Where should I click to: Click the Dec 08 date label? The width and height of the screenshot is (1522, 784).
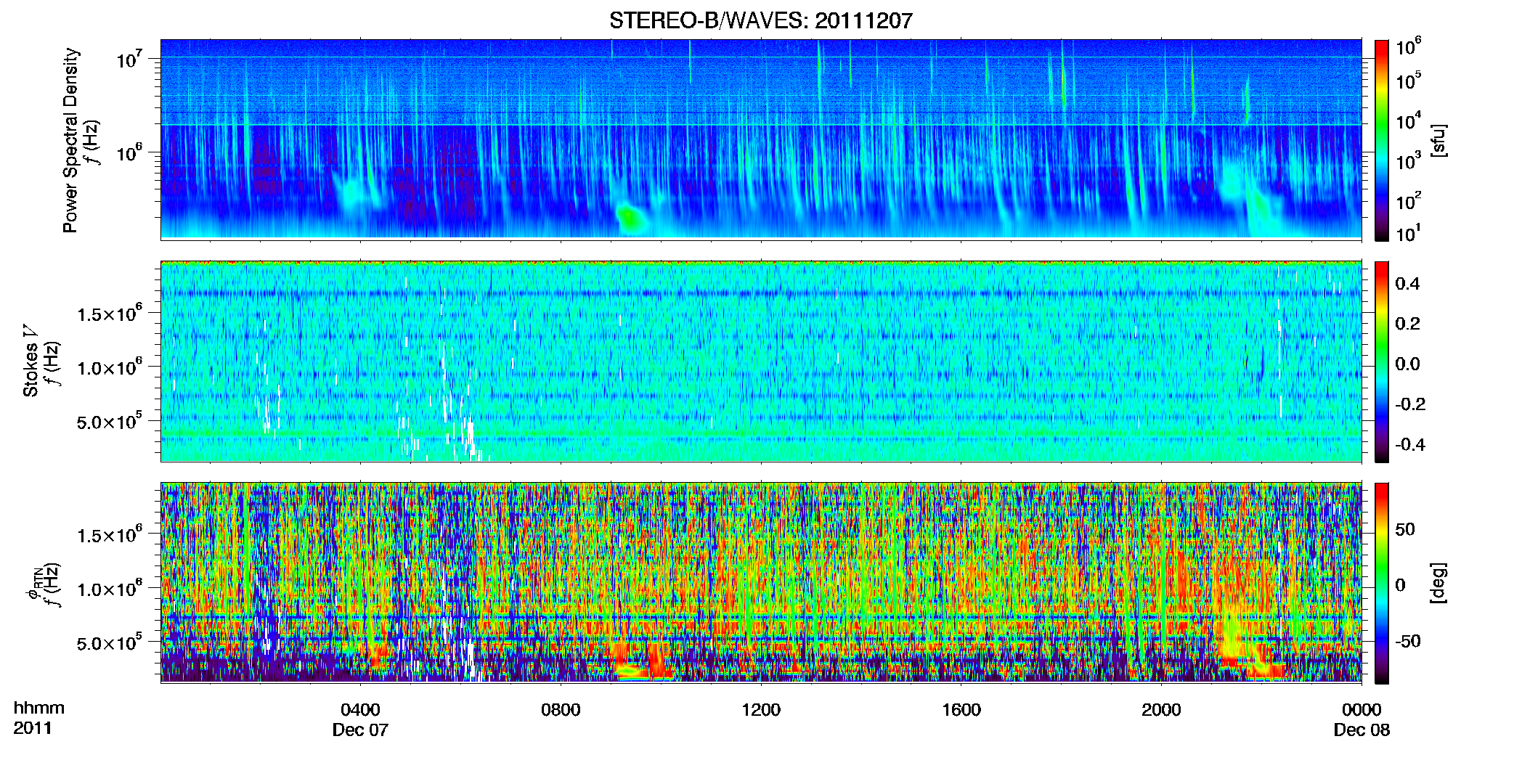coord(1362,730)
